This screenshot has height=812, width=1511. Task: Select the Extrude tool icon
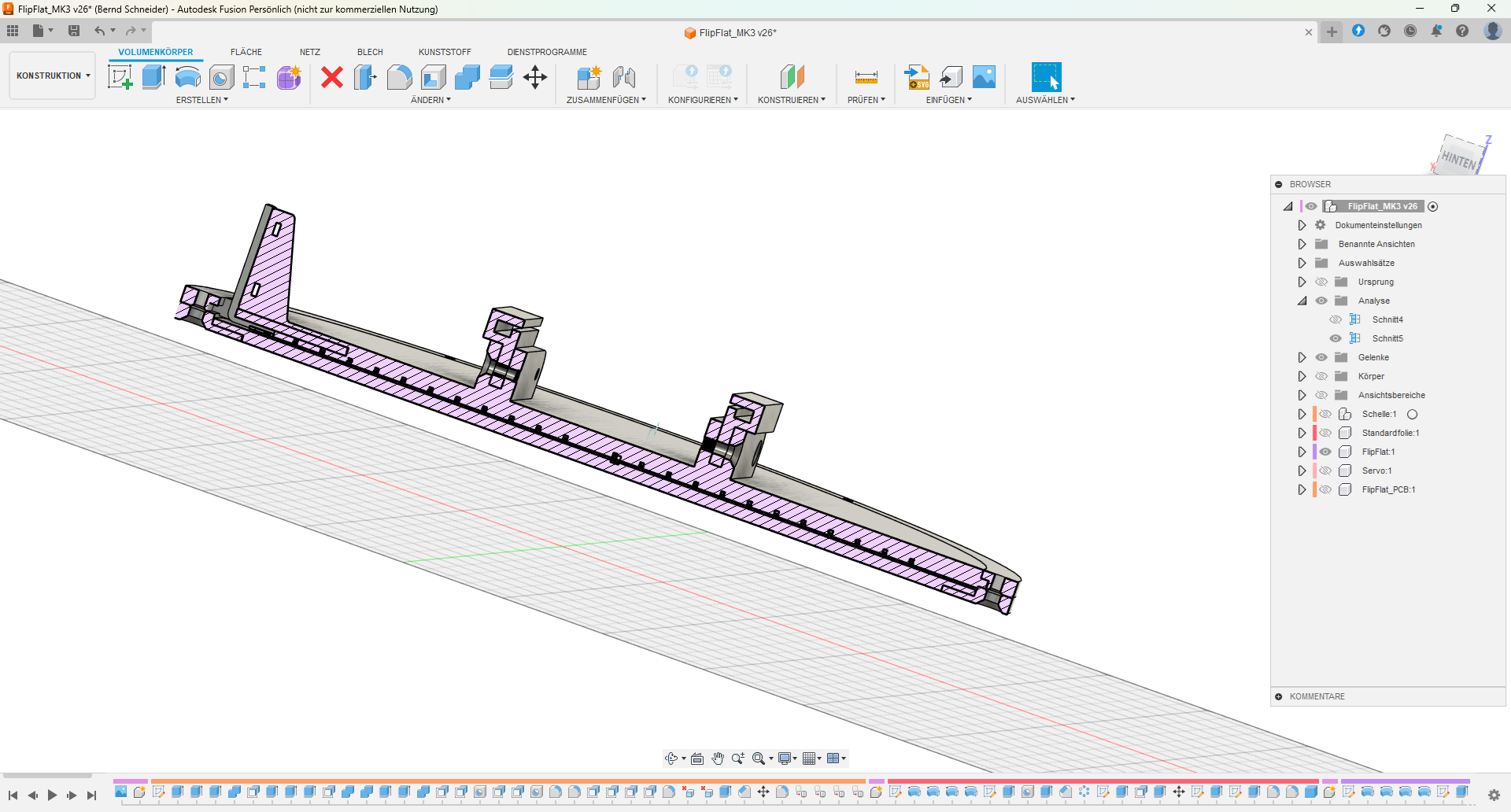(x=153, y=77)
